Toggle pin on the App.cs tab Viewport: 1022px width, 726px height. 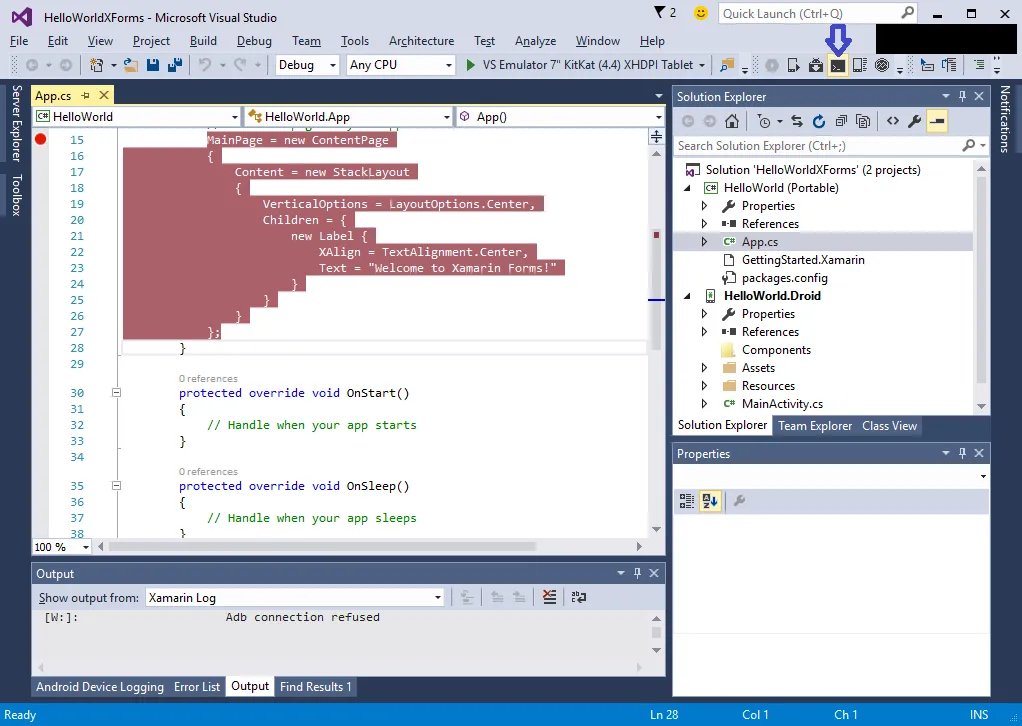pos(85,96)
